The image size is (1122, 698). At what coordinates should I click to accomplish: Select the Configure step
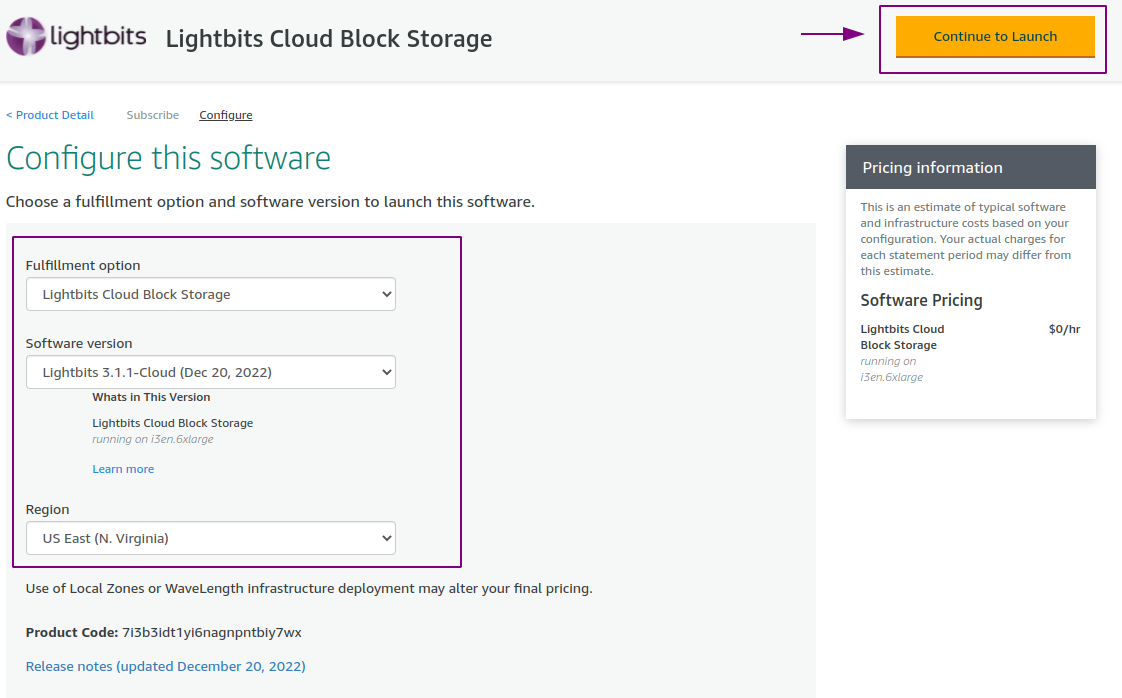pyautogui.click(x=225, y=115)
